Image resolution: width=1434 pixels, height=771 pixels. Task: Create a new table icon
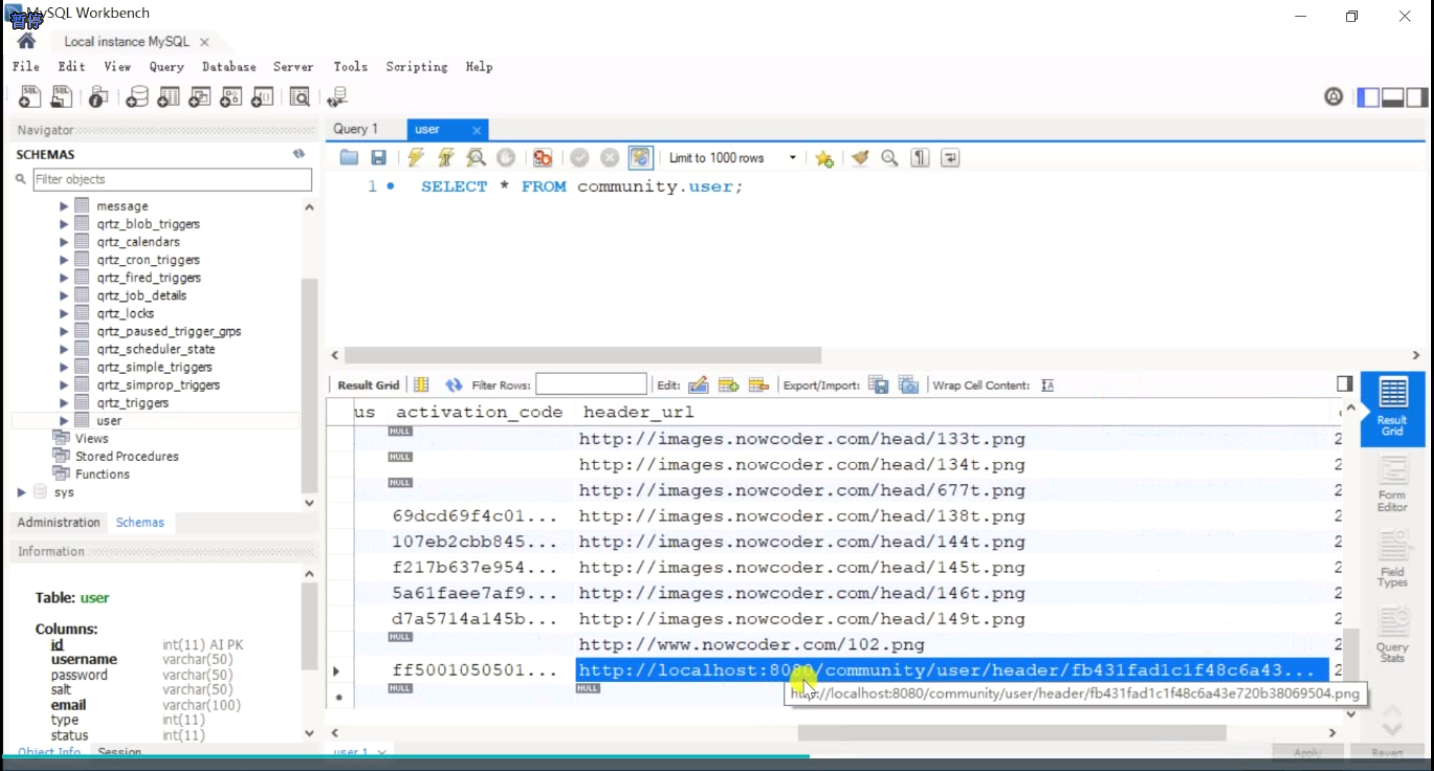coord(169,96)
